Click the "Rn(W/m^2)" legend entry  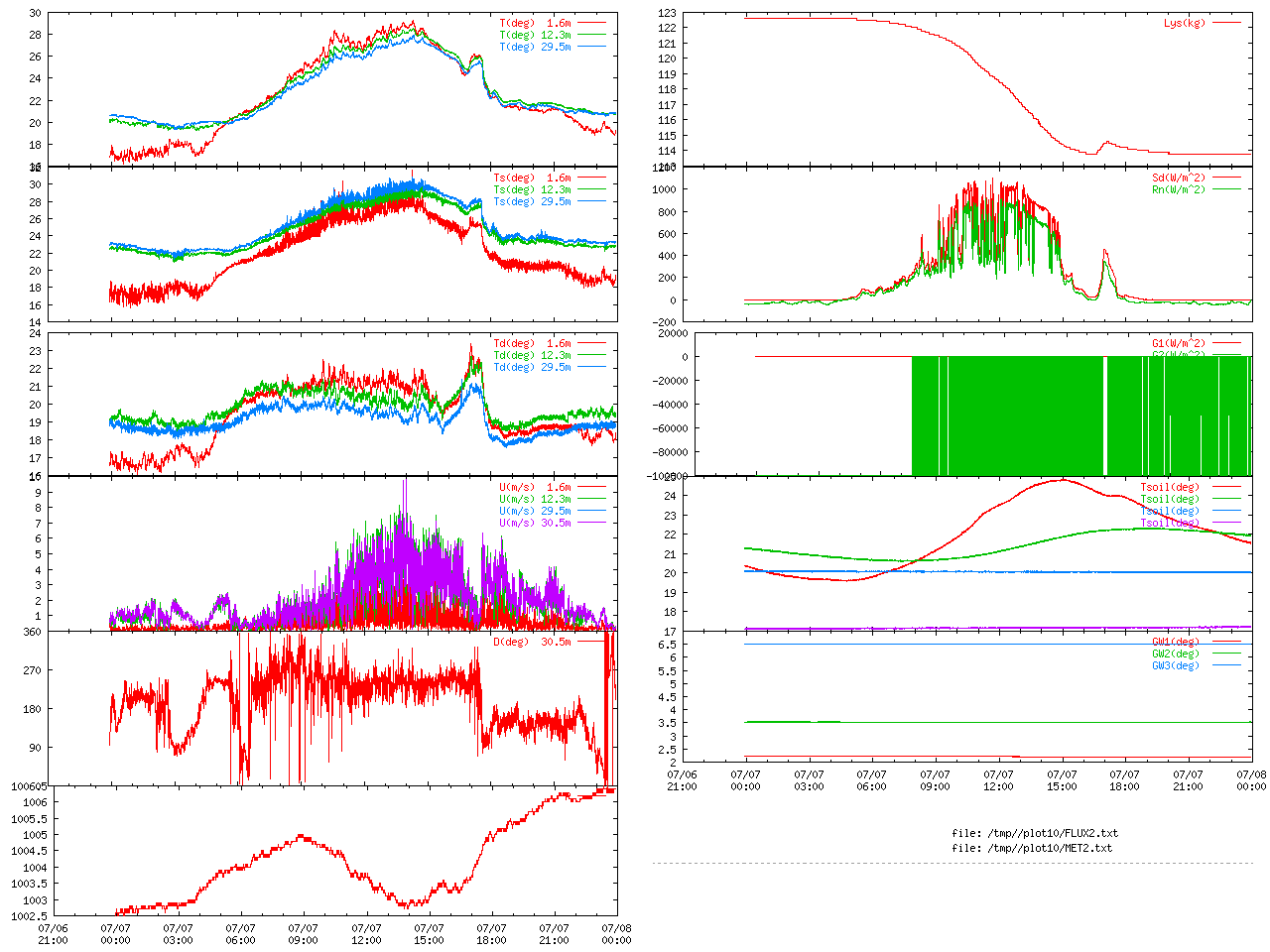(x=1179, y=189)
